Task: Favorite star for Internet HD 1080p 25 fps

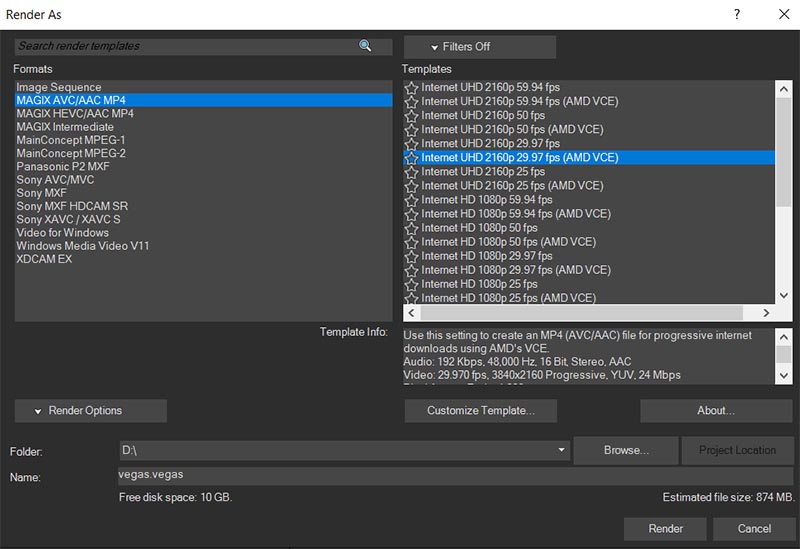Action: (411, 284)
